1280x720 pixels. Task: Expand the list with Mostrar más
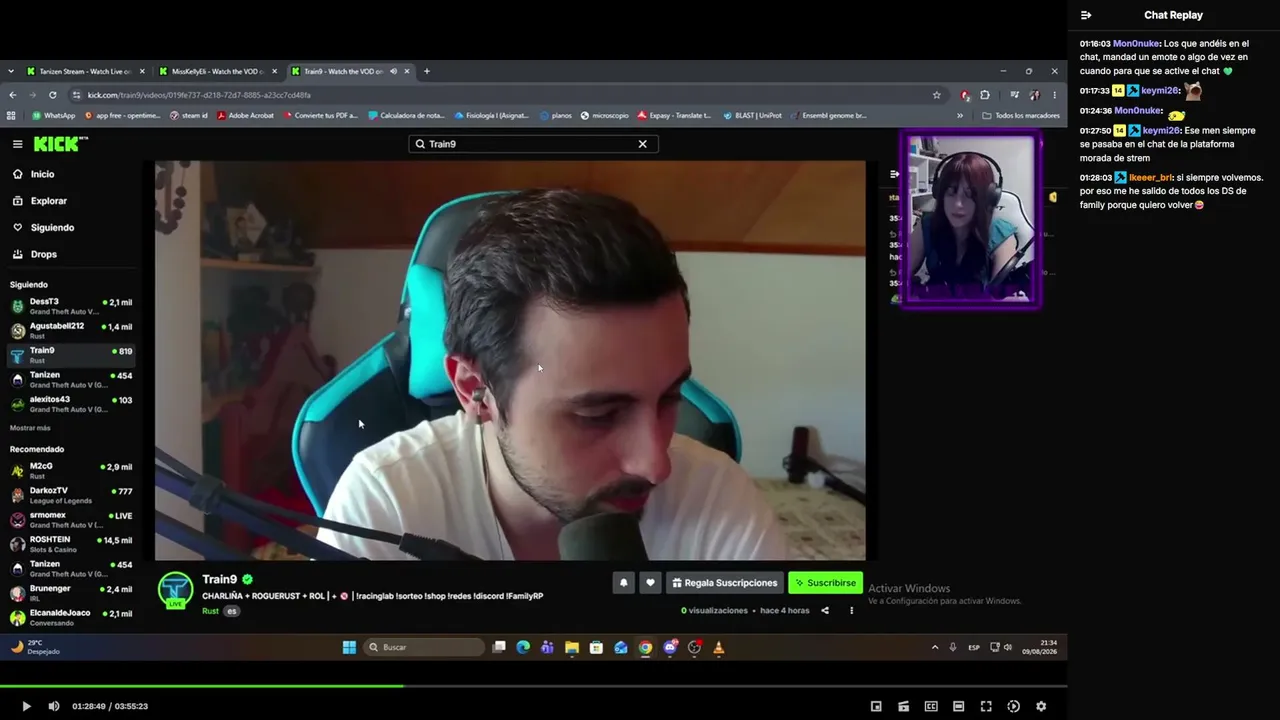tap(30, 428)
